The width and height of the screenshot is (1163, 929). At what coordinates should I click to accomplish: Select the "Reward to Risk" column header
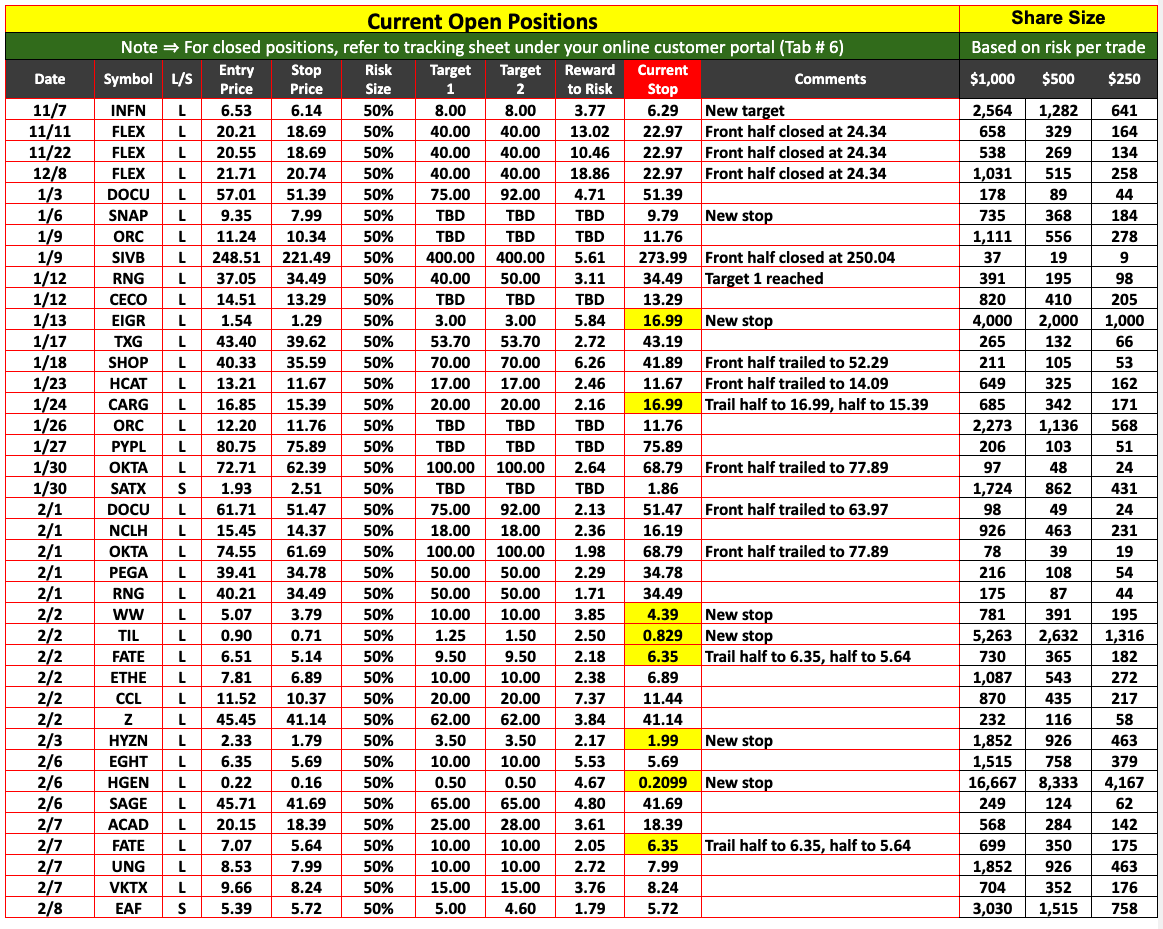[x=589, y=79]
